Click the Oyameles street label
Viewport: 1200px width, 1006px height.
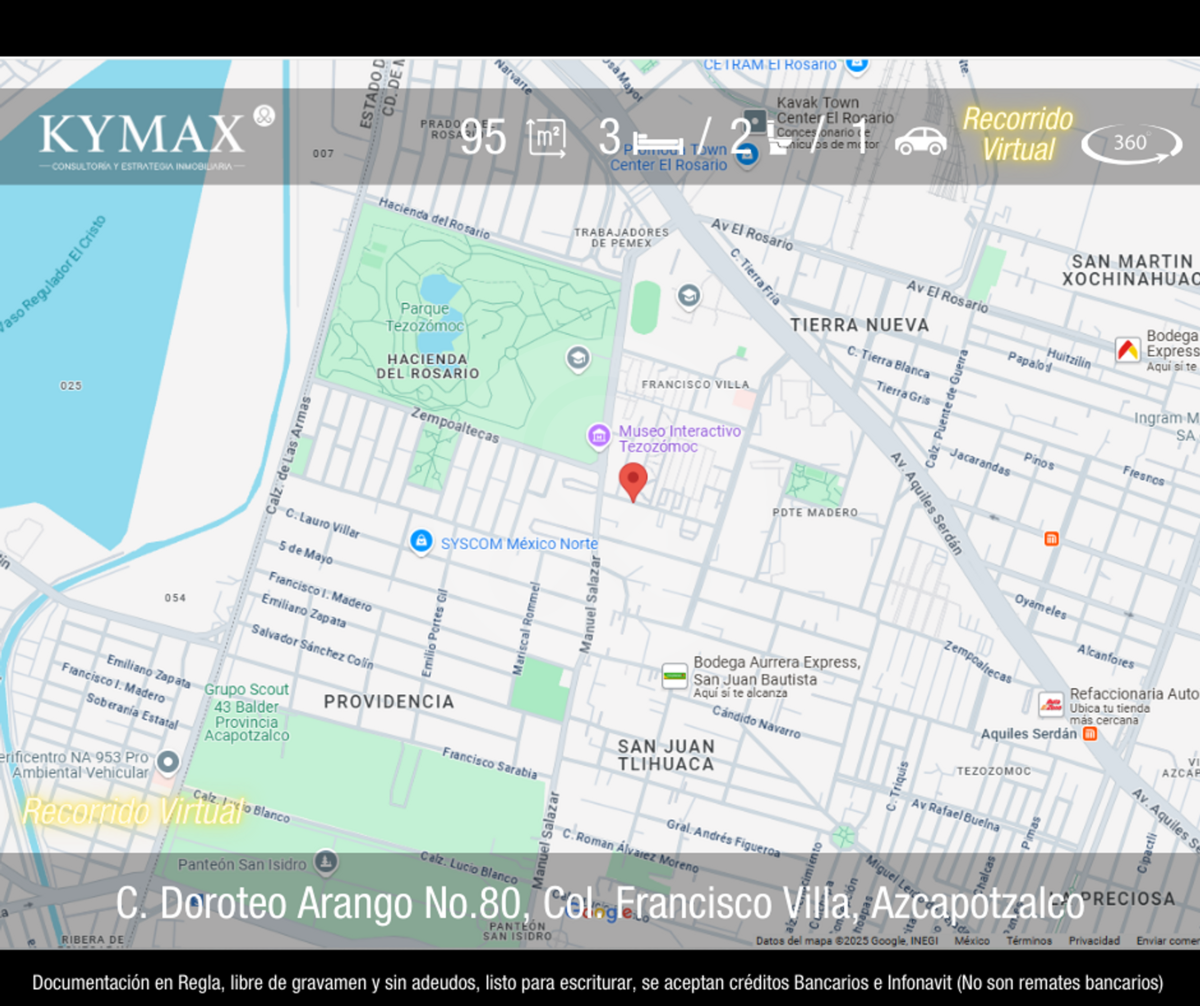1040,606
